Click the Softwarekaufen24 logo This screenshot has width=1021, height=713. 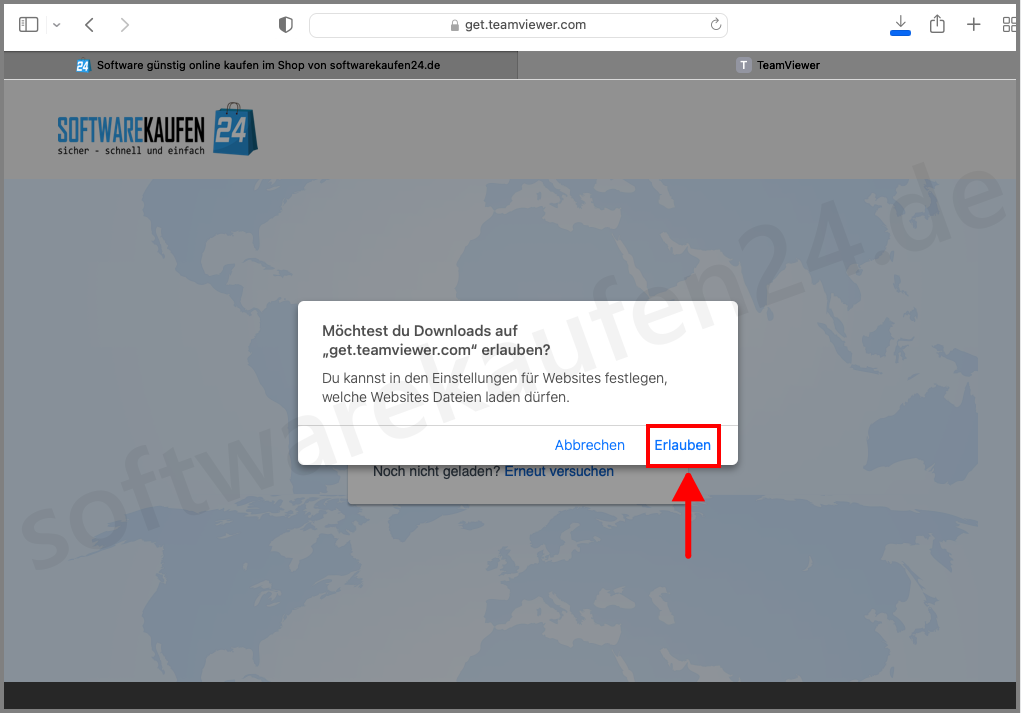pyautogui.click(x=158, y=129)
